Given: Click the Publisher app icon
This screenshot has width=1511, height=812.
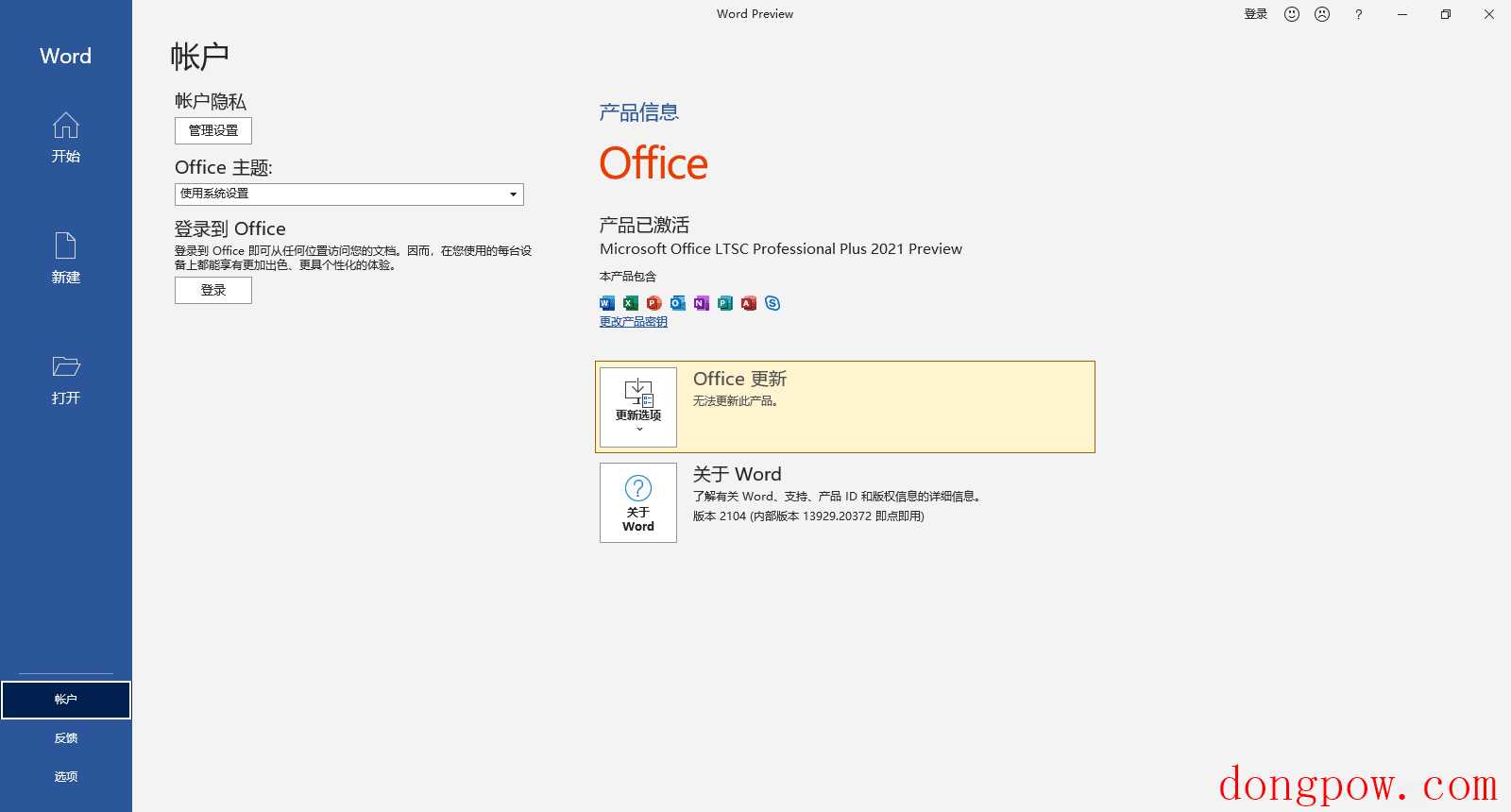Looking at the screenshot, I should [724, 303].
